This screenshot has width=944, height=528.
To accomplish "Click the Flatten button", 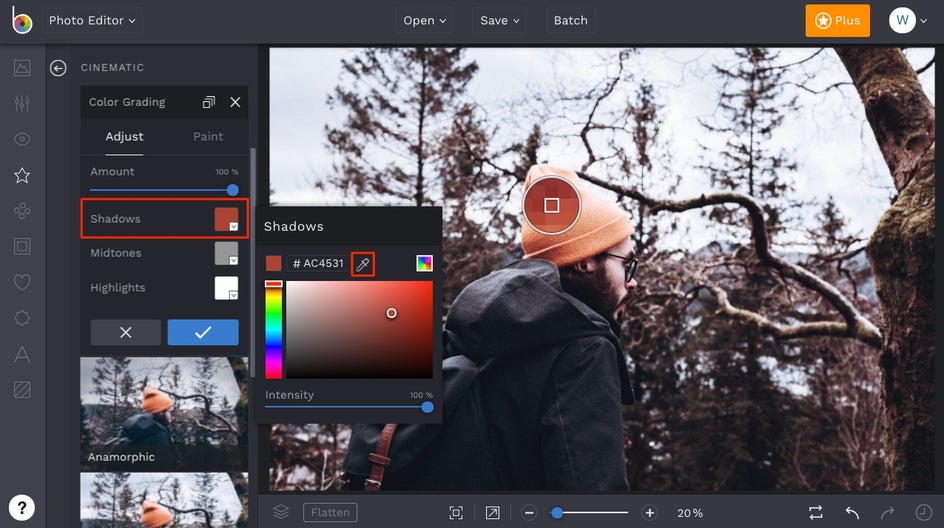I will coord(330,512).
